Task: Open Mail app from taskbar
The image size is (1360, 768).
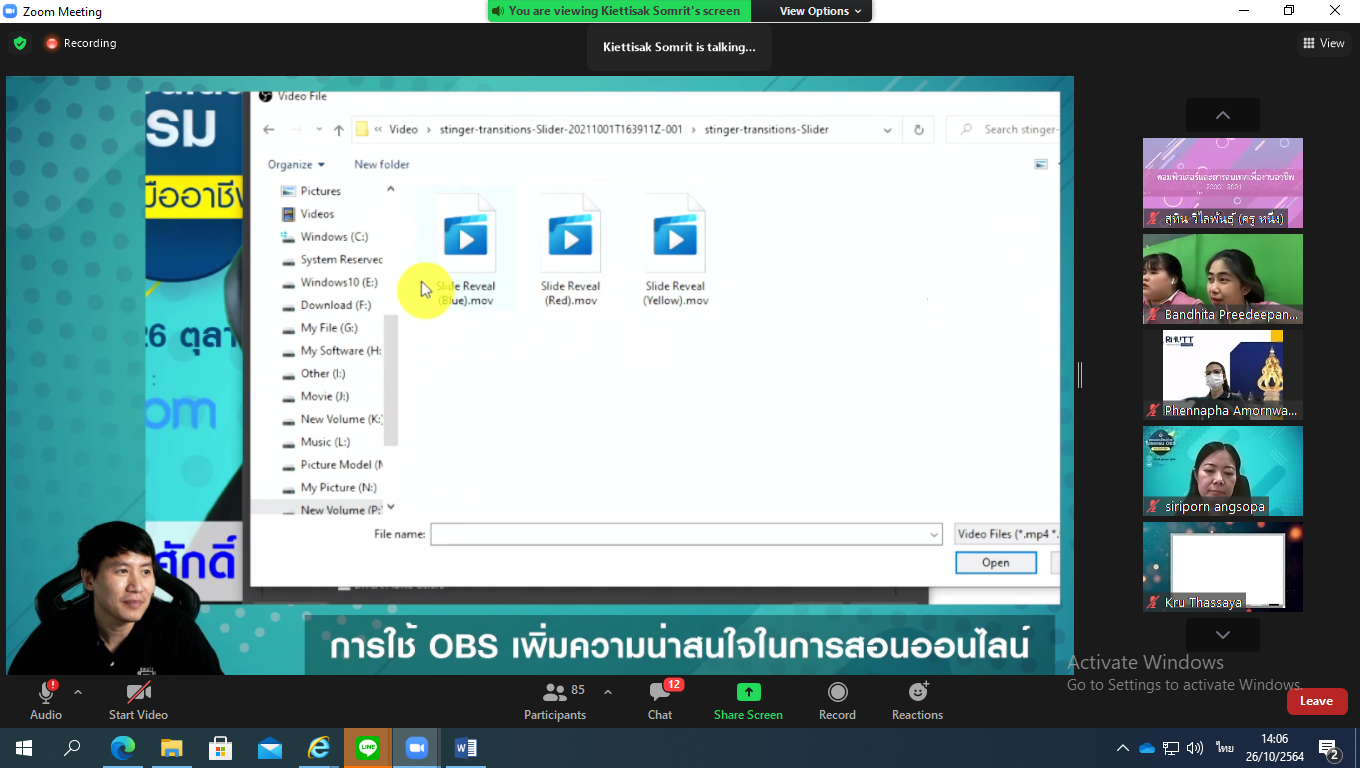Action: click(x=270, y=748)
